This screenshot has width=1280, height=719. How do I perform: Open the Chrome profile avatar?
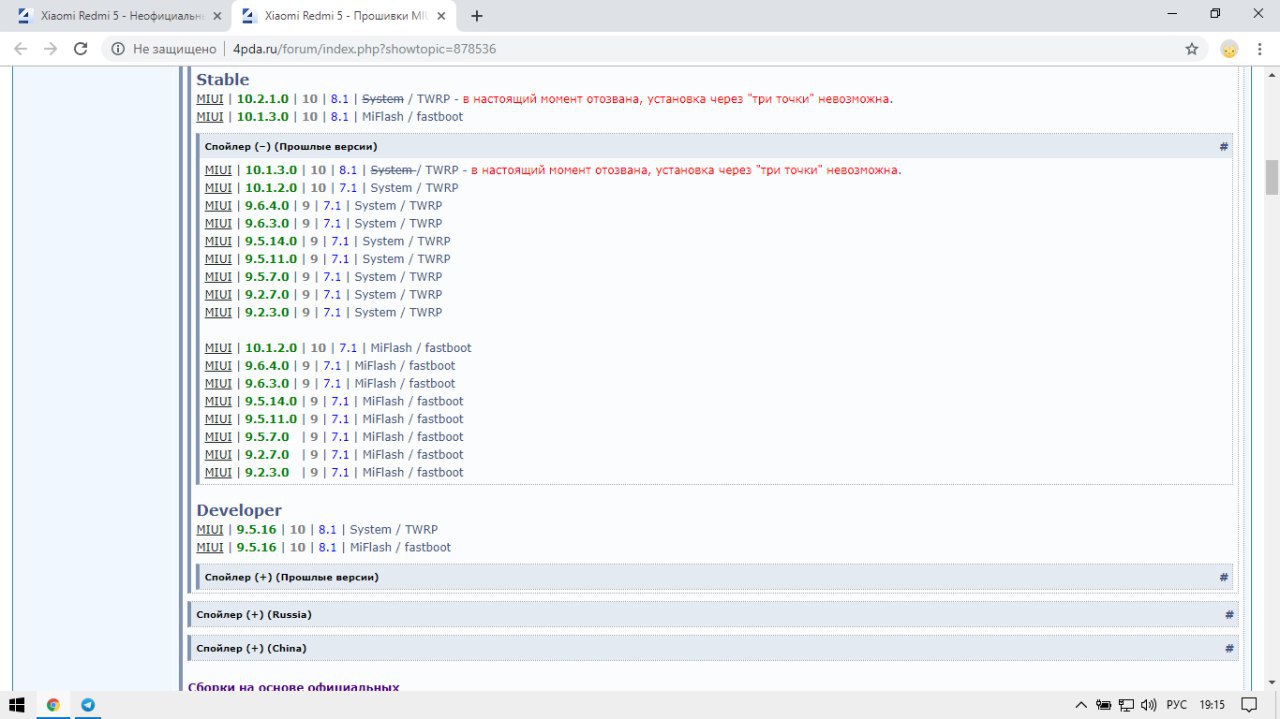click(x=1230, y=49)
